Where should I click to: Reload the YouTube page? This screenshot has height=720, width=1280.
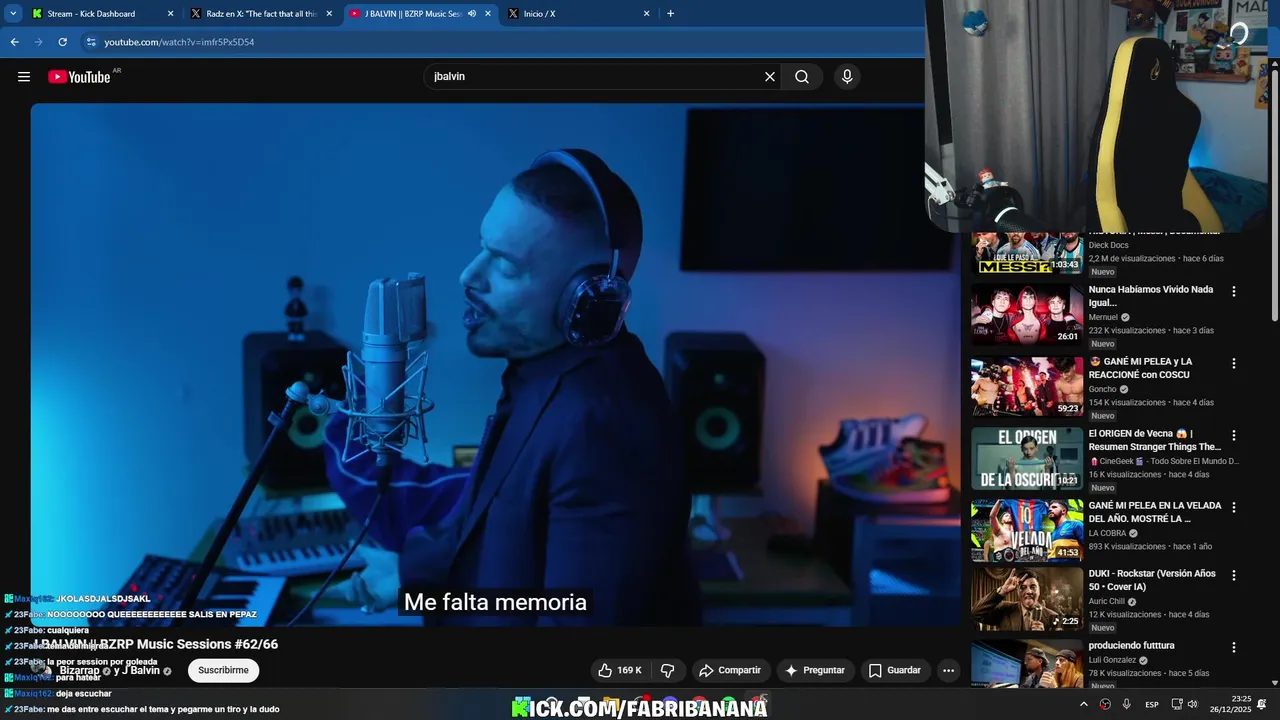pos(62,42)
